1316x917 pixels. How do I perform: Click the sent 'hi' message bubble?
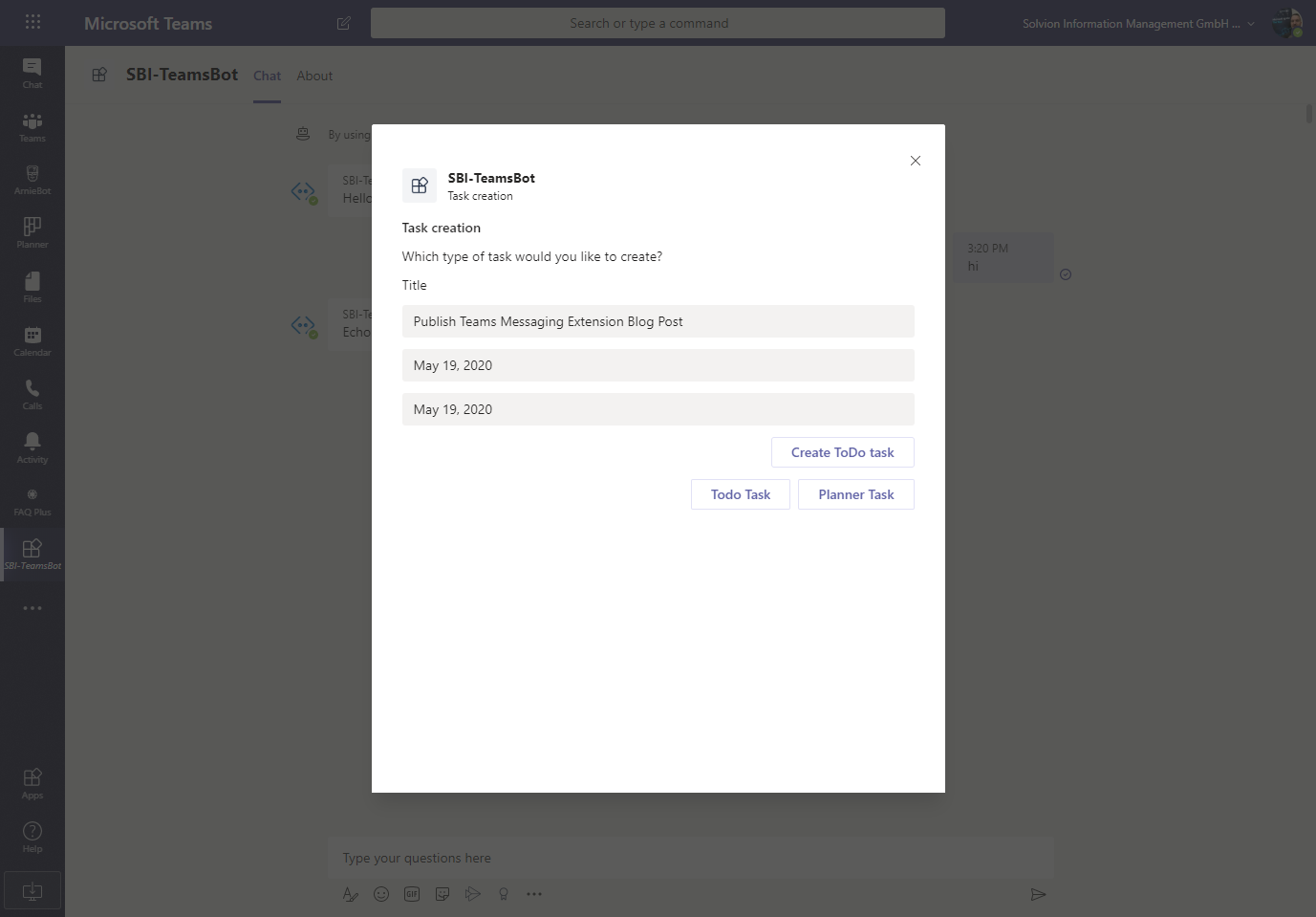1003,257
